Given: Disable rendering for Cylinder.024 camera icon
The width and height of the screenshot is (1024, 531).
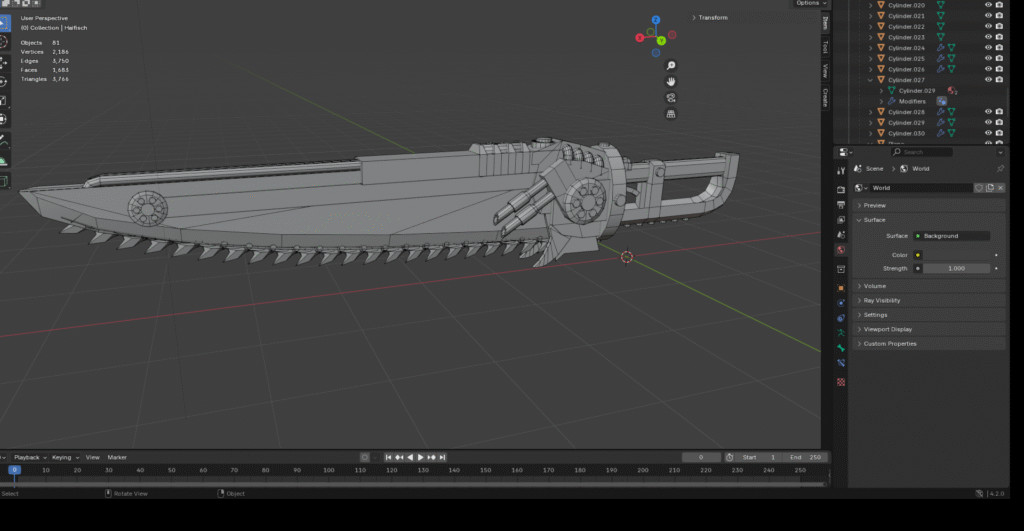Looking at the screenshot, I should (999, 48).
